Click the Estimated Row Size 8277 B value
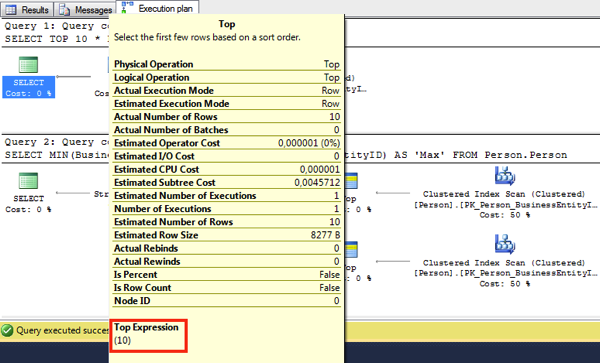 coord(325,235)
